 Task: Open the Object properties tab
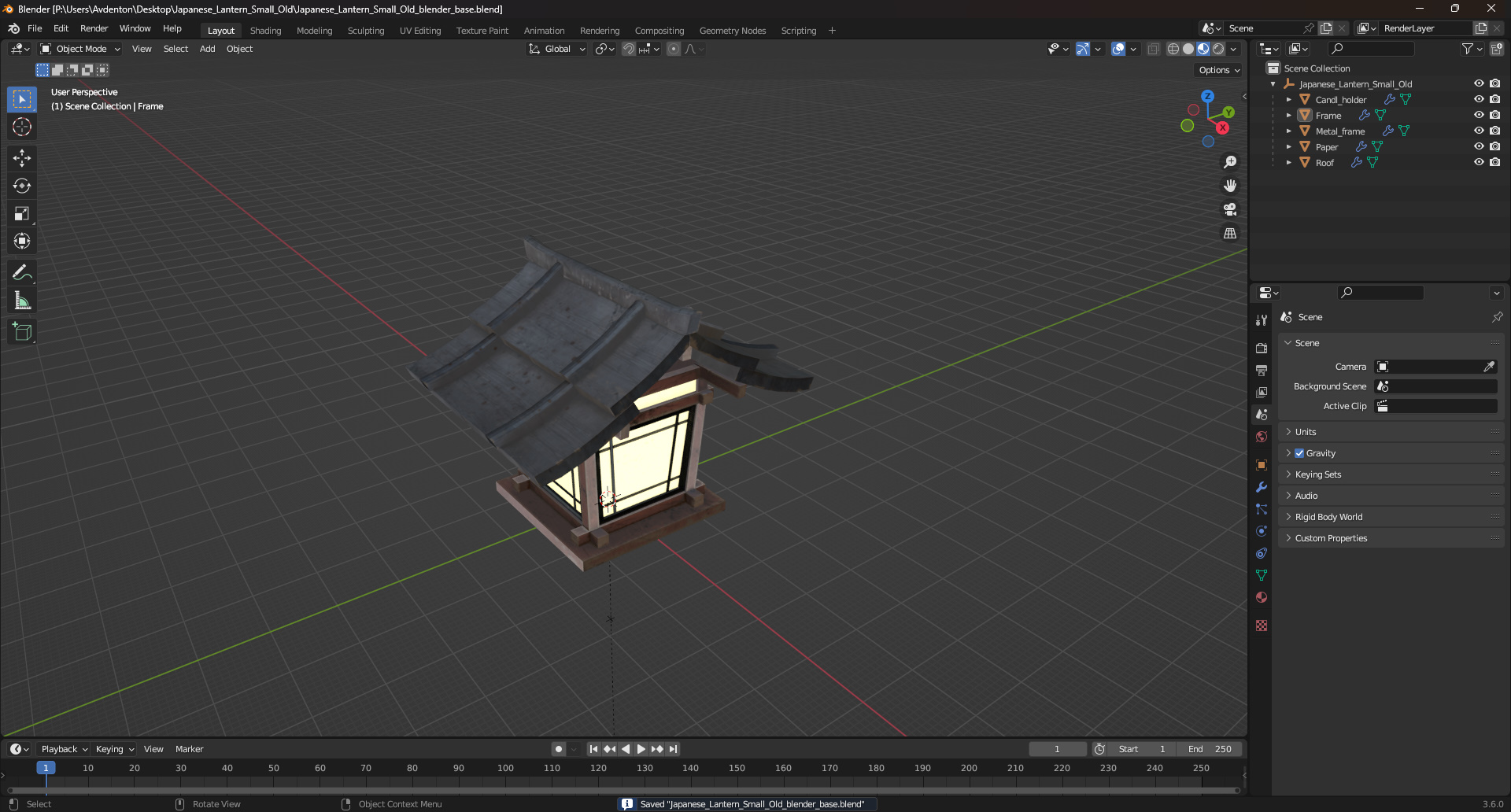pyautogui.click(x=1262, y=465)
